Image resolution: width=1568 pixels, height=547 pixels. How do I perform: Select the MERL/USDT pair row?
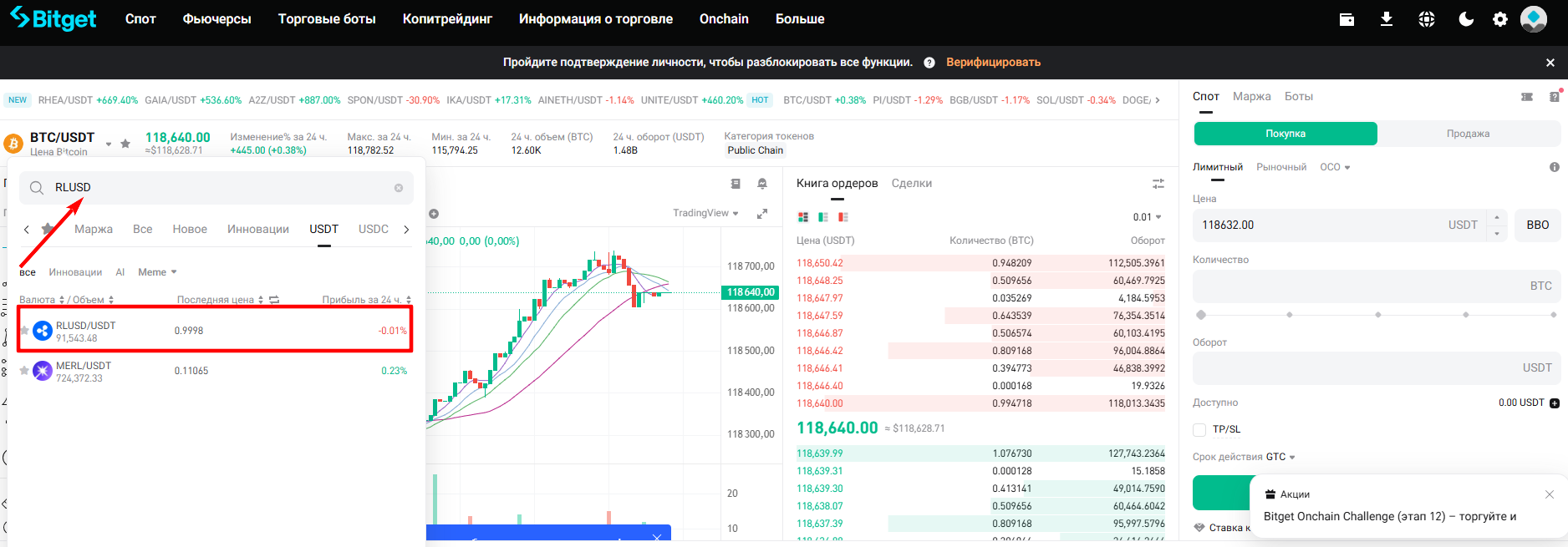pos(216,371)
